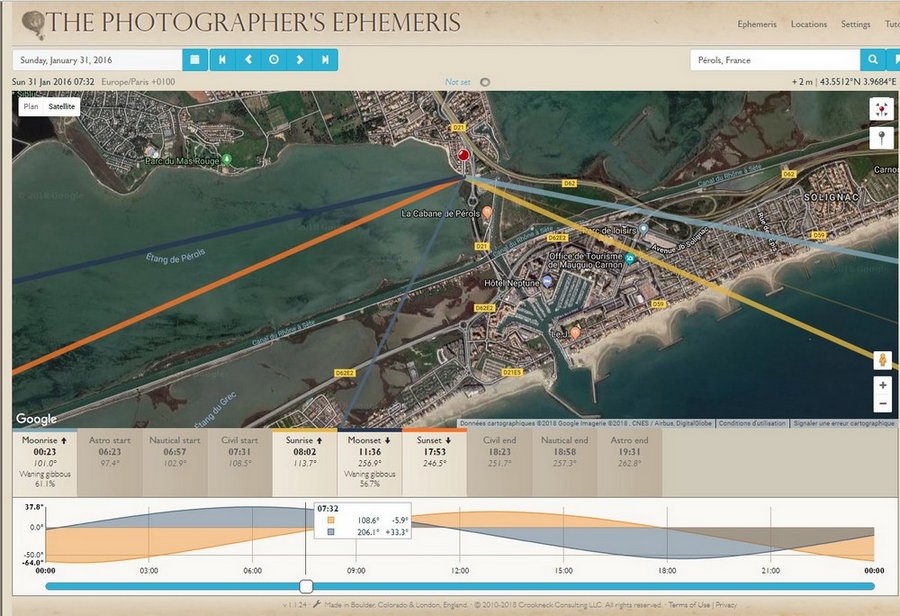Click the location field showing Pérols, France
The height and width of the screenshot is (616, 900).
(x=775, y=60)
